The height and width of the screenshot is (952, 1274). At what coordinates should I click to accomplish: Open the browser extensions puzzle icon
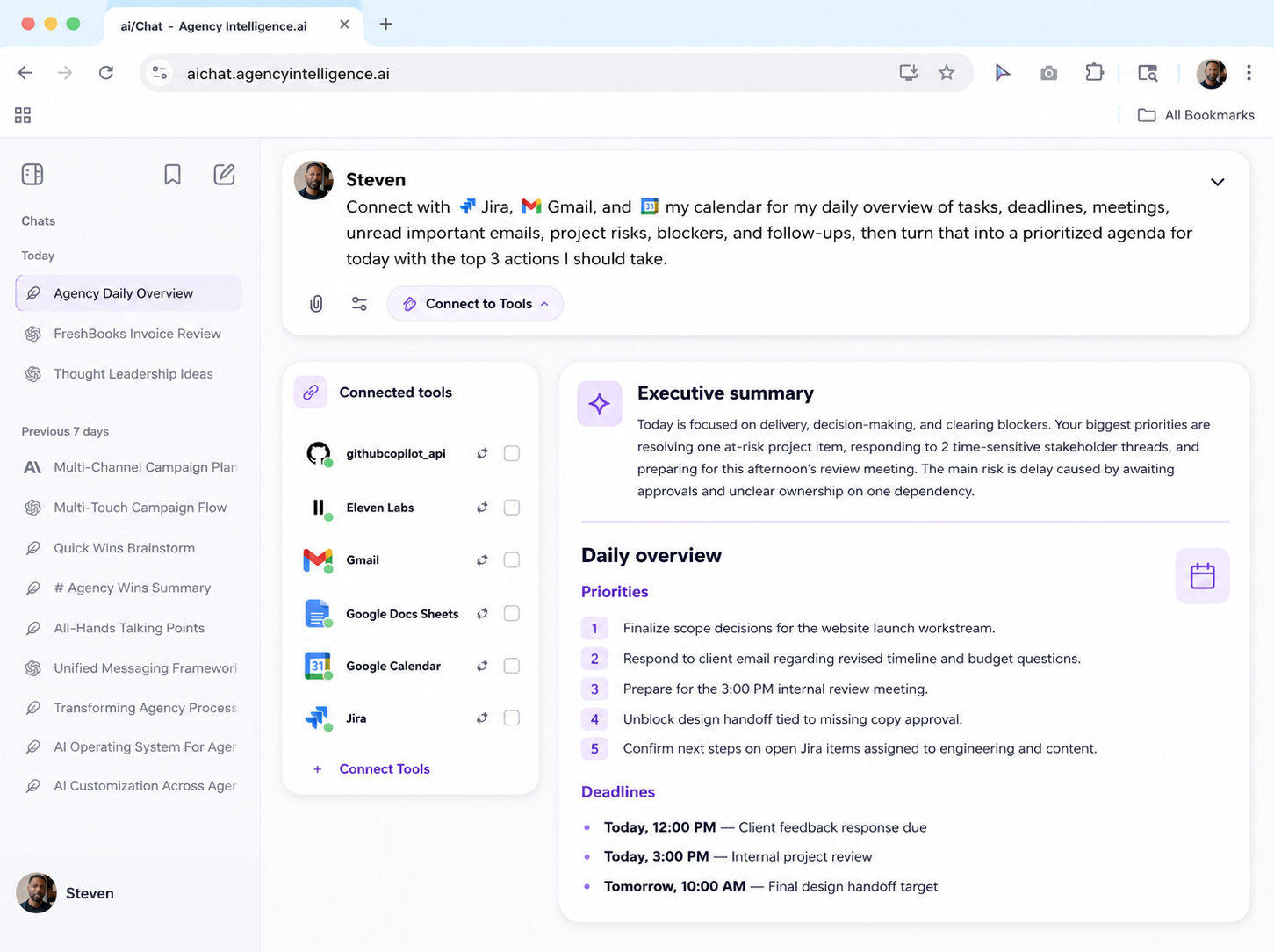click(x=1094, y=73)
